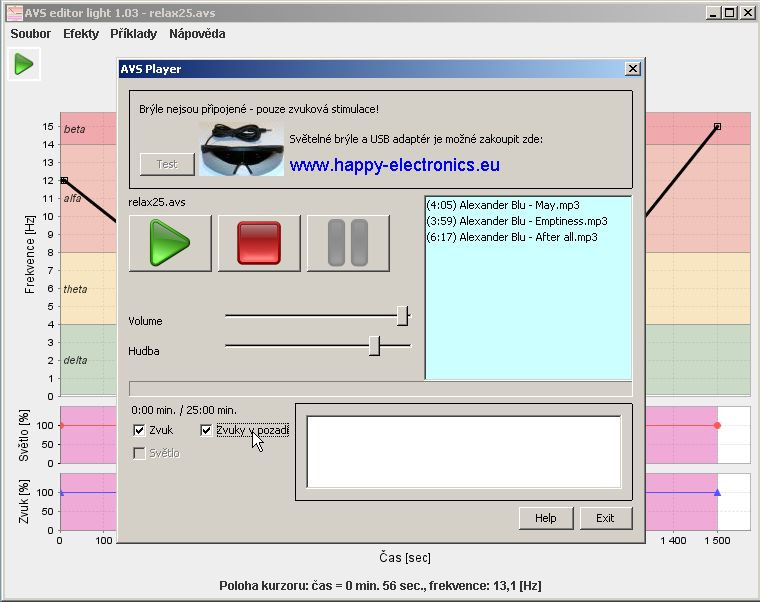Open the Efekty menu
The height and width of the screenshot is (602, 760).
click(x=81, y=34)
